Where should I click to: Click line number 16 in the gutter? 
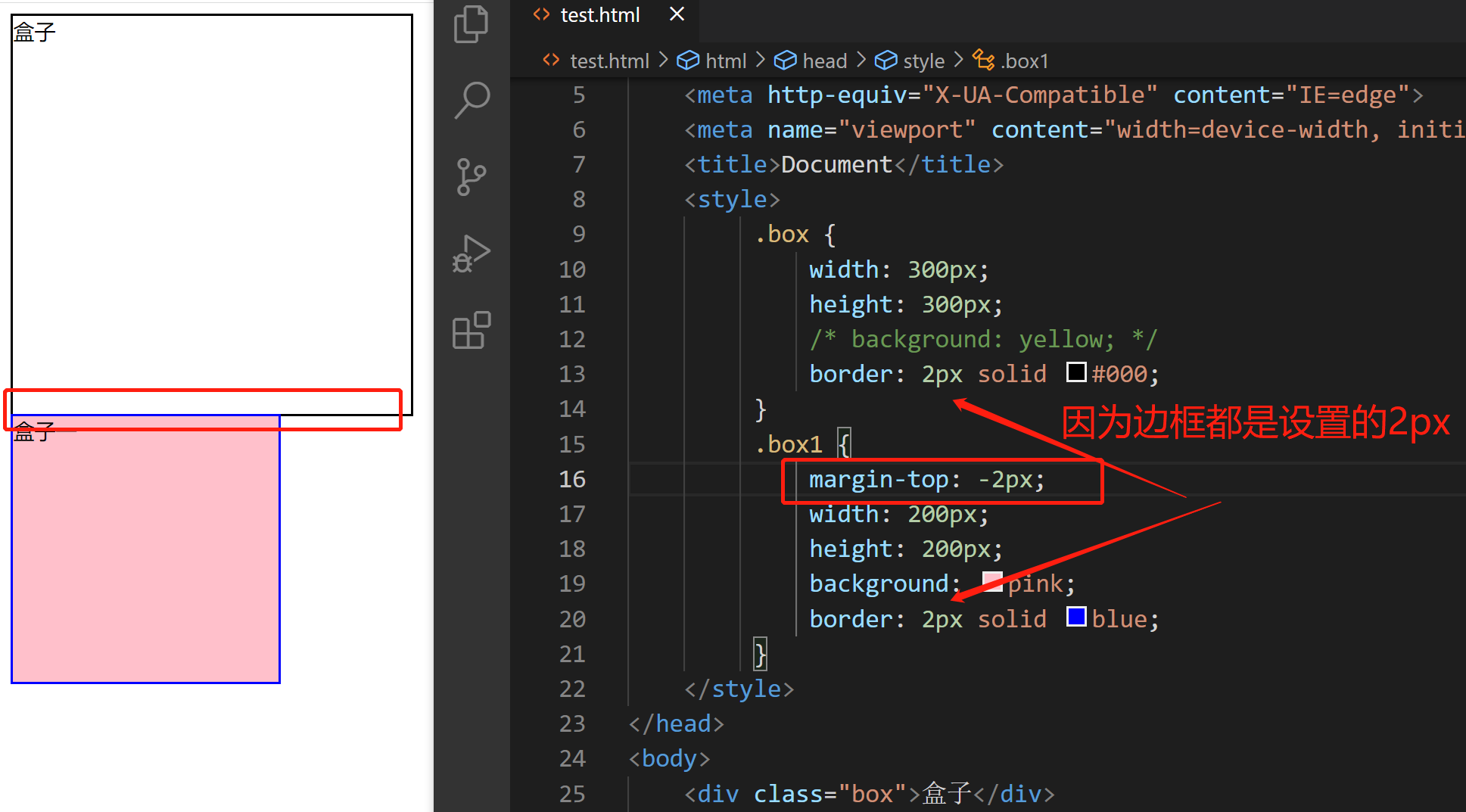click(x=572, y=479)
